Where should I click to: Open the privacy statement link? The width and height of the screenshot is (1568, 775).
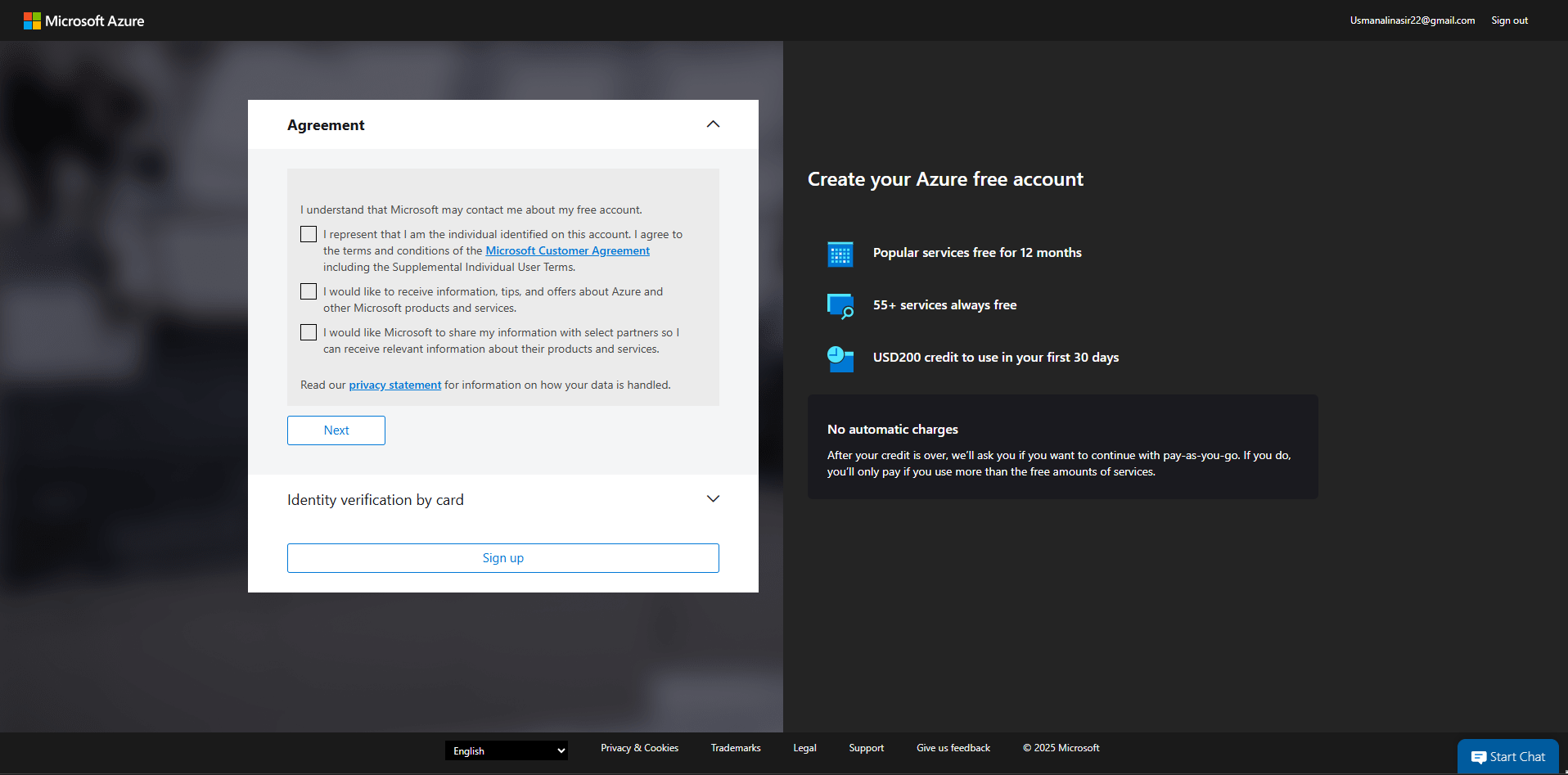pyautogui.click(x=394, y=385)
